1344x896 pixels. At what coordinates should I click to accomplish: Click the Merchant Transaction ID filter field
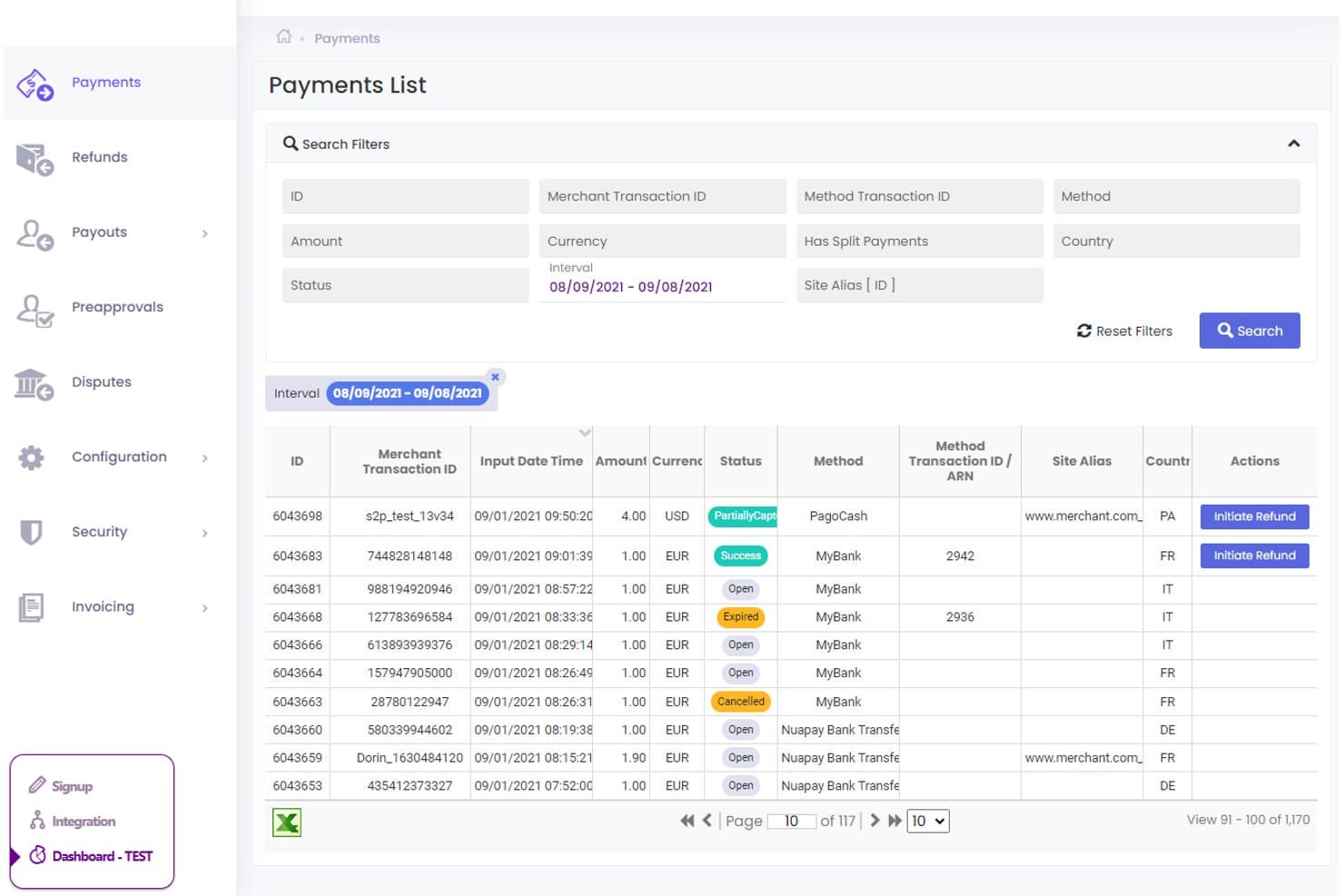tap(662, 196)
